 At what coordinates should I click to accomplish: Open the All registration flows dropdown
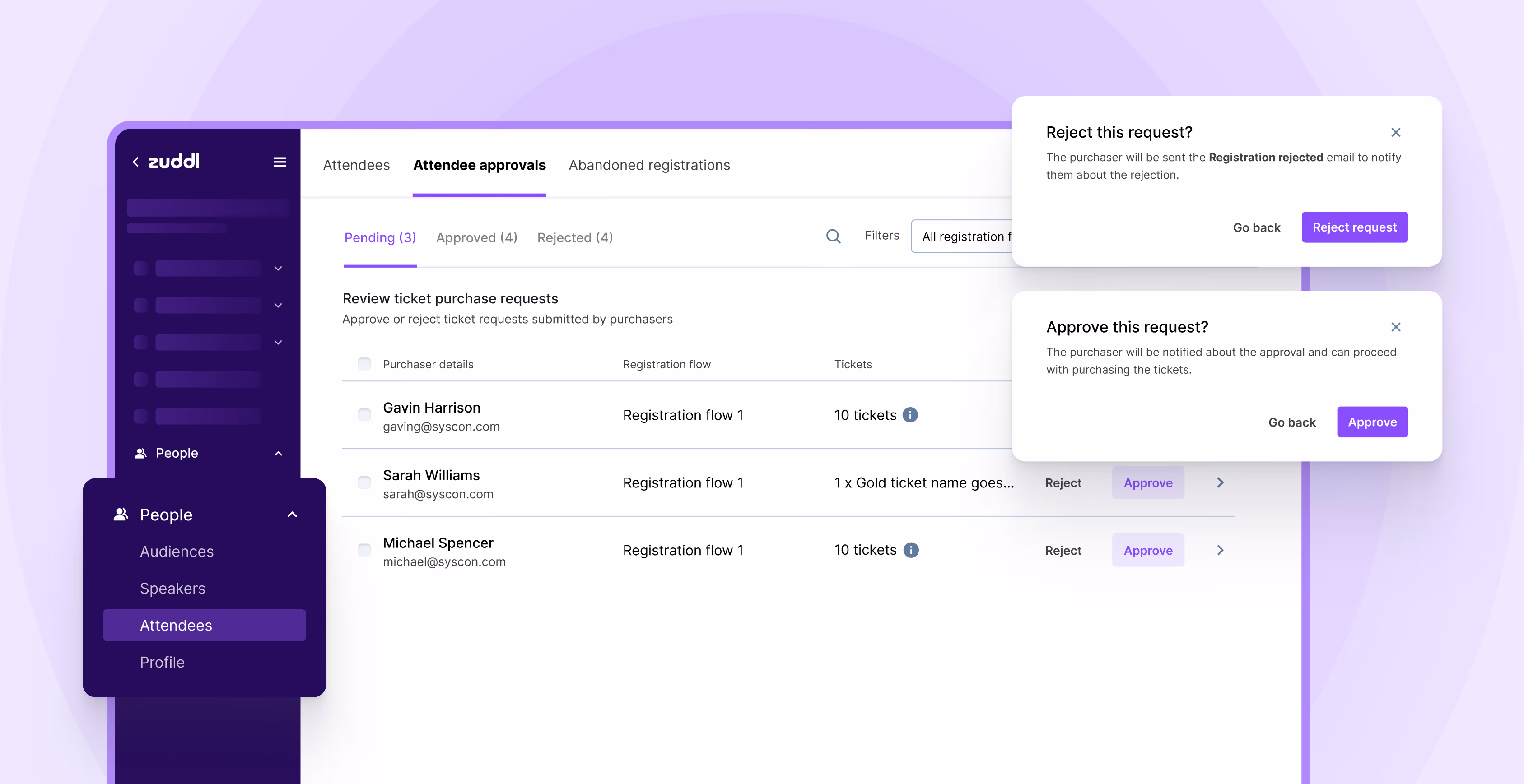(x=962, y=237)
